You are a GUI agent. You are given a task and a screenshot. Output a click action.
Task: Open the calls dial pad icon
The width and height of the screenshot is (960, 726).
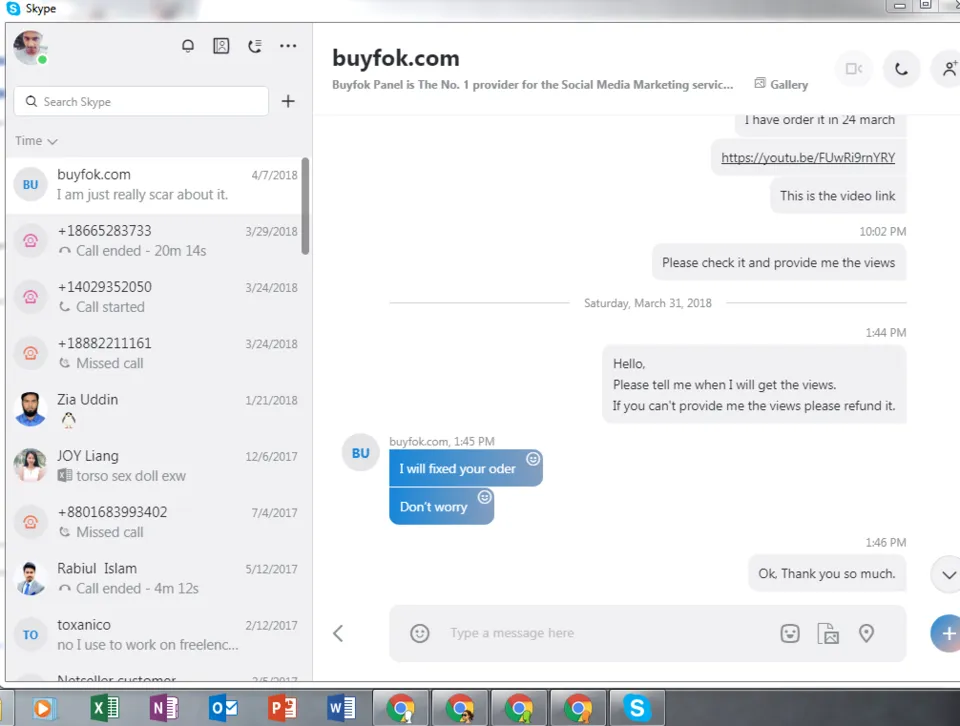255,46
